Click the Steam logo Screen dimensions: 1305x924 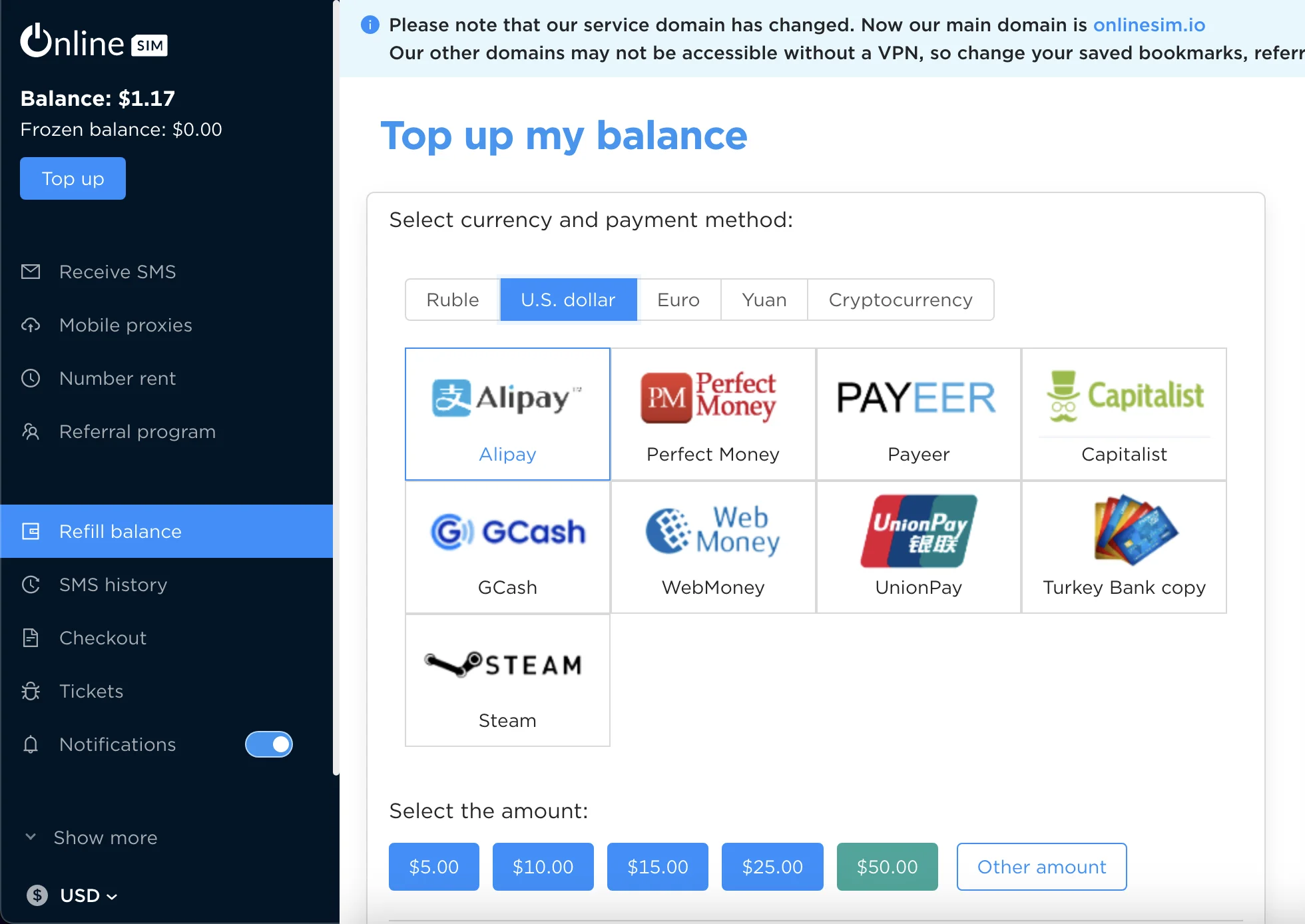tap(503, 664)
